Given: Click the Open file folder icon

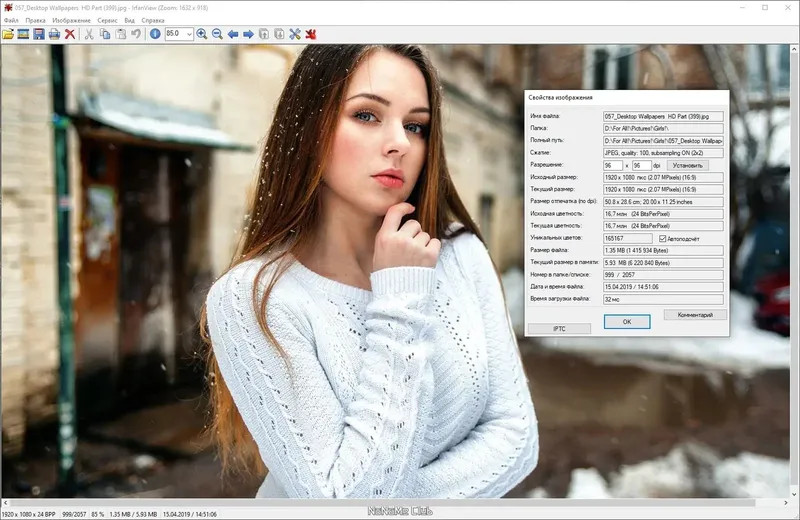Looking at the screenshot, I should click(8, 34).
